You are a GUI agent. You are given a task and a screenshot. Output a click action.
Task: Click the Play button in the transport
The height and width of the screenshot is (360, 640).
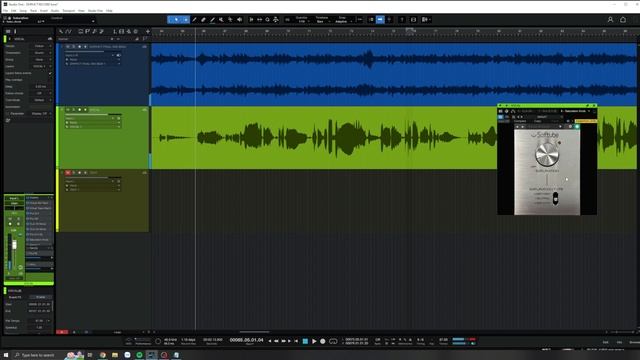point(314,341)
